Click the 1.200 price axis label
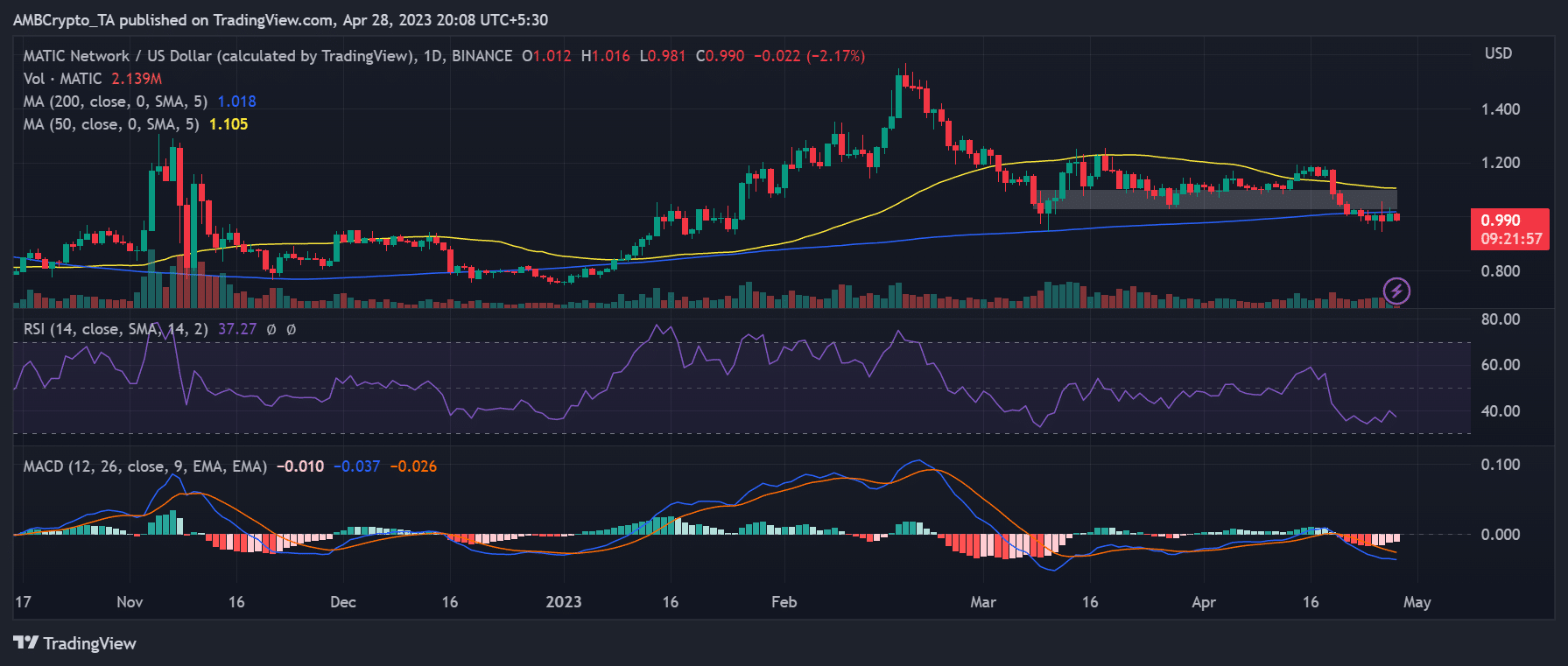Screen dimensions: 1568x666 (x=1501, y=163)
